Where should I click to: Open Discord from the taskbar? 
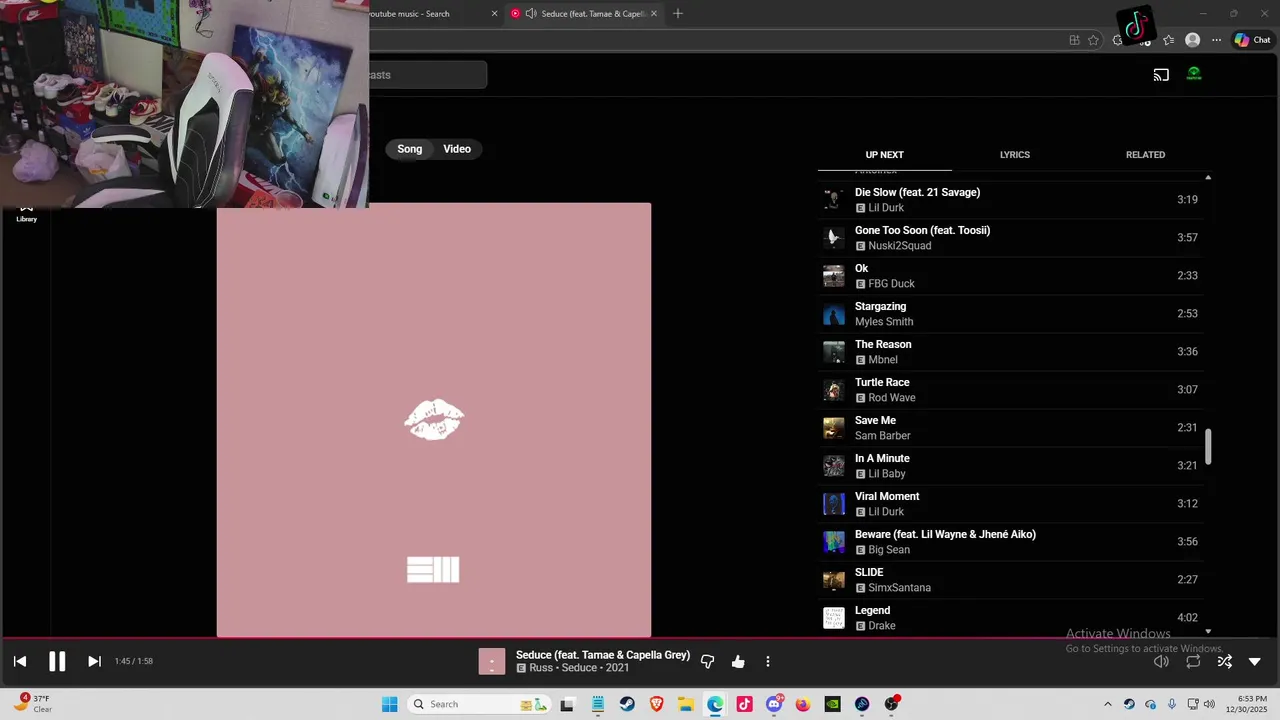[x=774, y=704]
